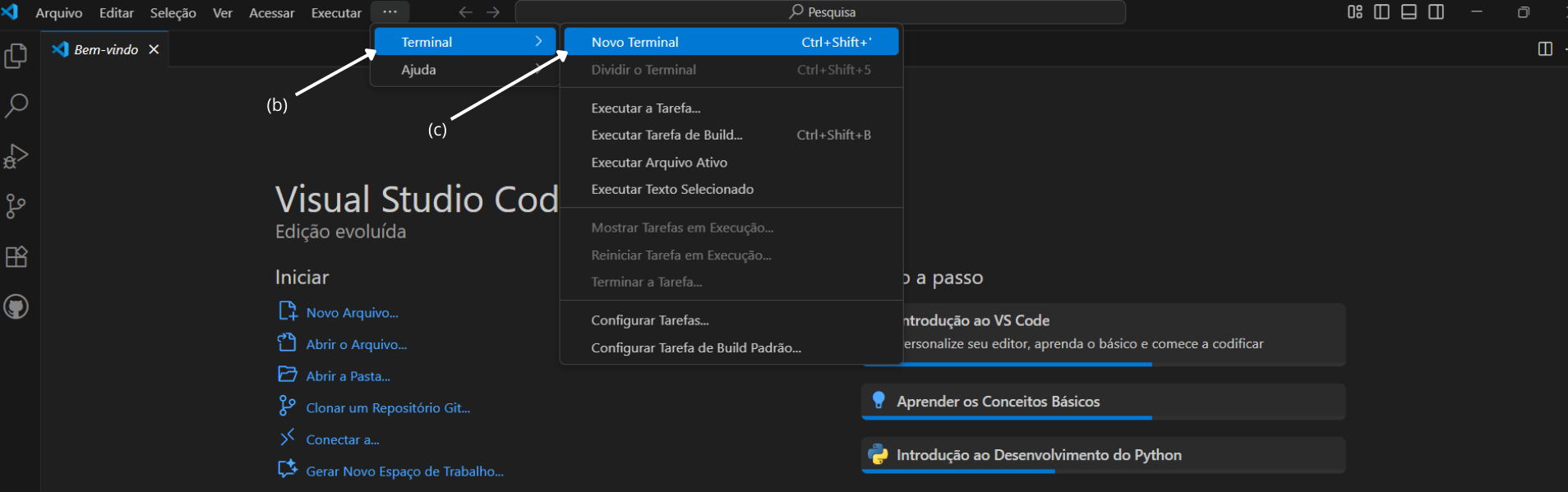Viewport: 1568px width, 492px height.
Task: Select Executar a Tarefa...
Action: 731,108
